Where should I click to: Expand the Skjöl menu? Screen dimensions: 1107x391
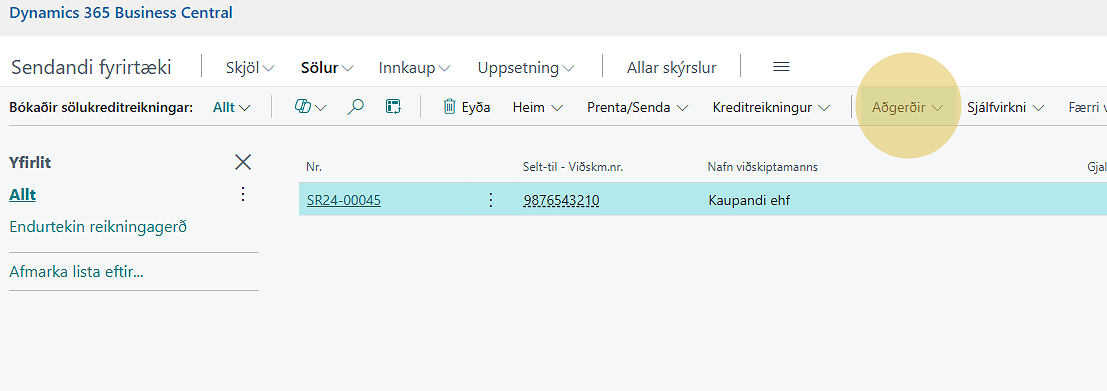point(250,68)
